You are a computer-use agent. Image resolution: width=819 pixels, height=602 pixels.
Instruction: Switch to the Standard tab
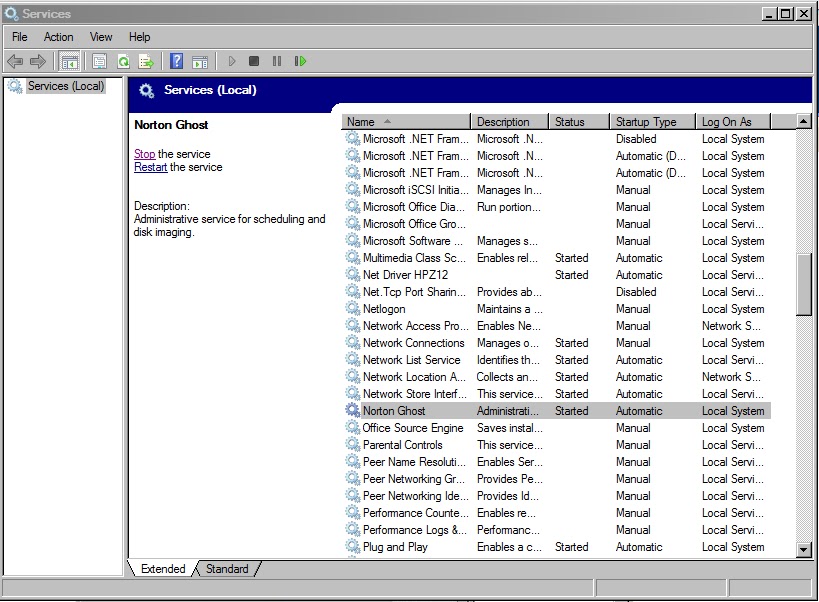(227, 569)
